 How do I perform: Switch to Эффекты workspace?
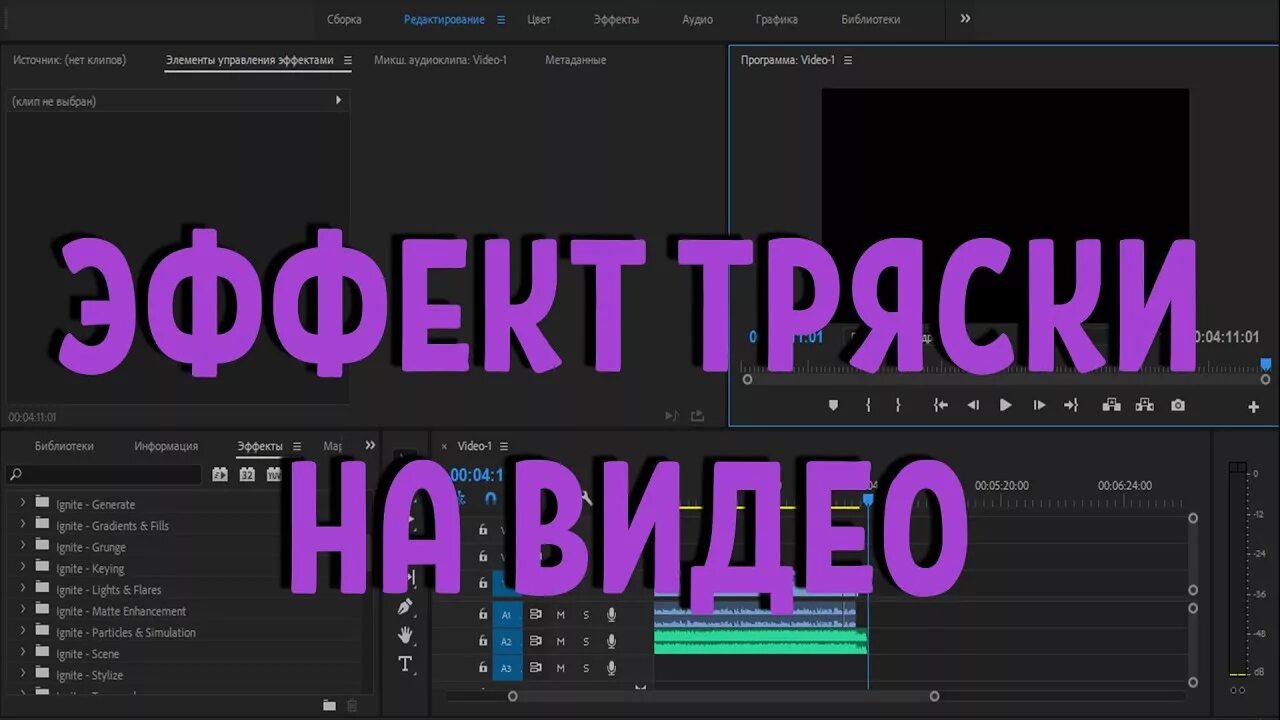pos(616,19)
